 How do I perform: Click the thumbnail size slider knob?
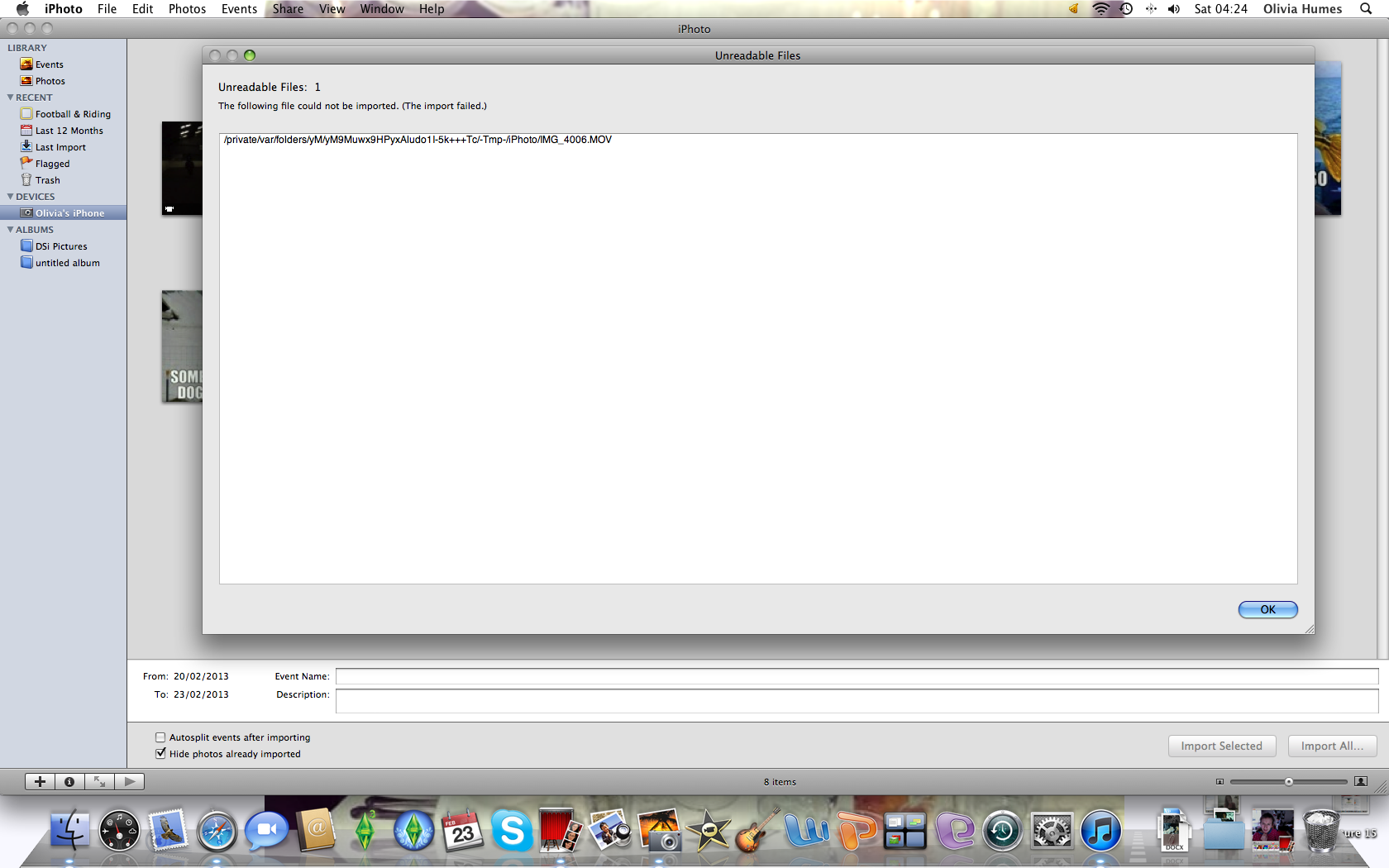coord(1288,781)
